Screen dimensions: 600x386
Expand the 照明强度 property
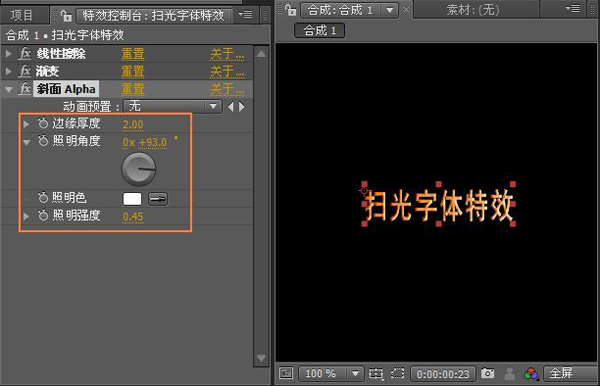[26, 216]
